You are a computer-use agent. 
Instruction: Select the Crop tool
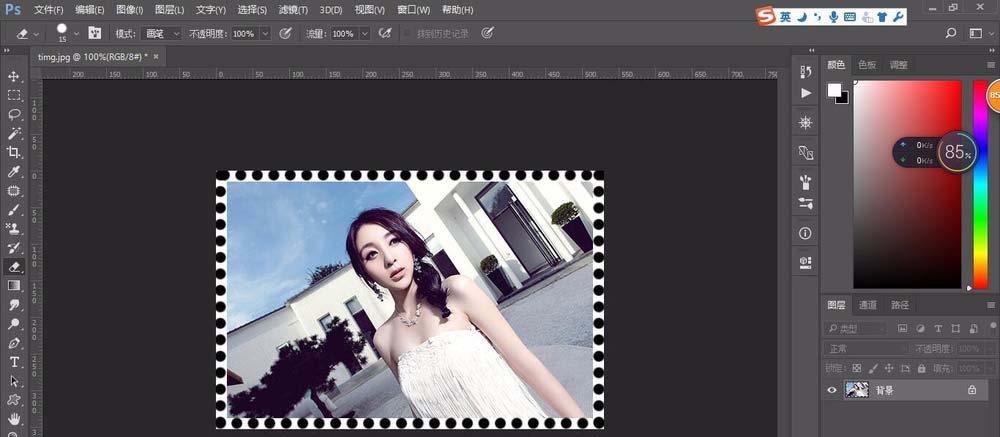[x=14, y=152]
